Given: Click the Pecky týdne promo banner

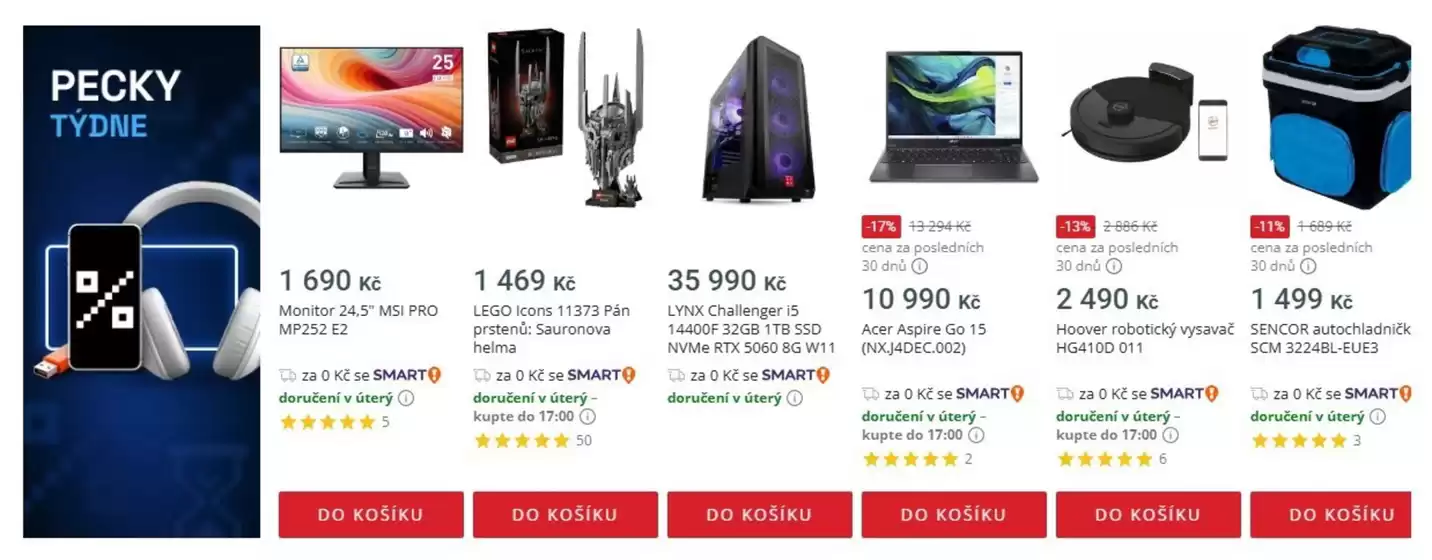Looking at the screenshot, I should (141, 282).
